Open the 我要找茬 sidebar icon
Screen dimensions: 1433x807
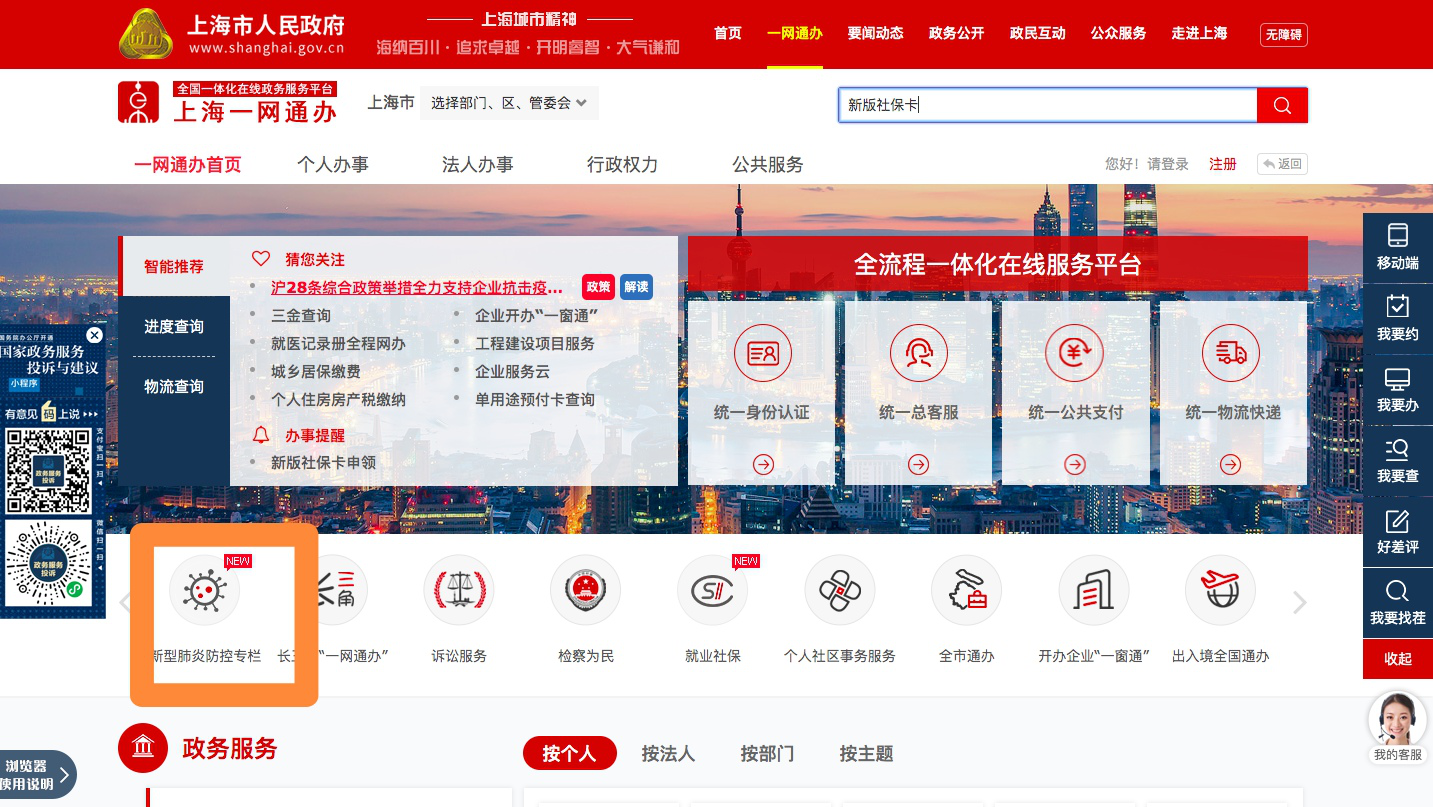click(1398, 602)
